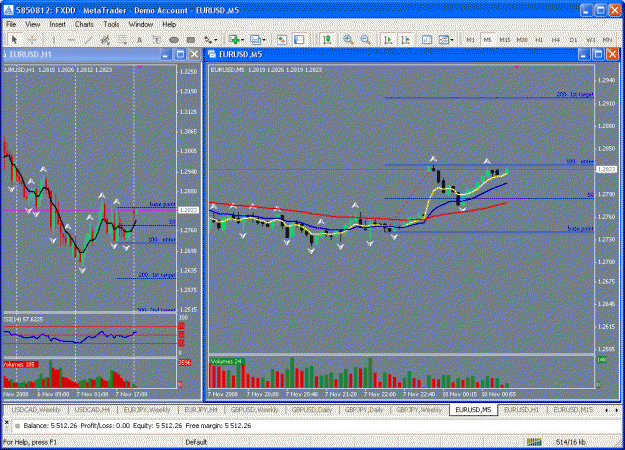Select the rectangle drawing tool
Image resolution: width=625 pixels, height=450 pixels.
[191, 39]
